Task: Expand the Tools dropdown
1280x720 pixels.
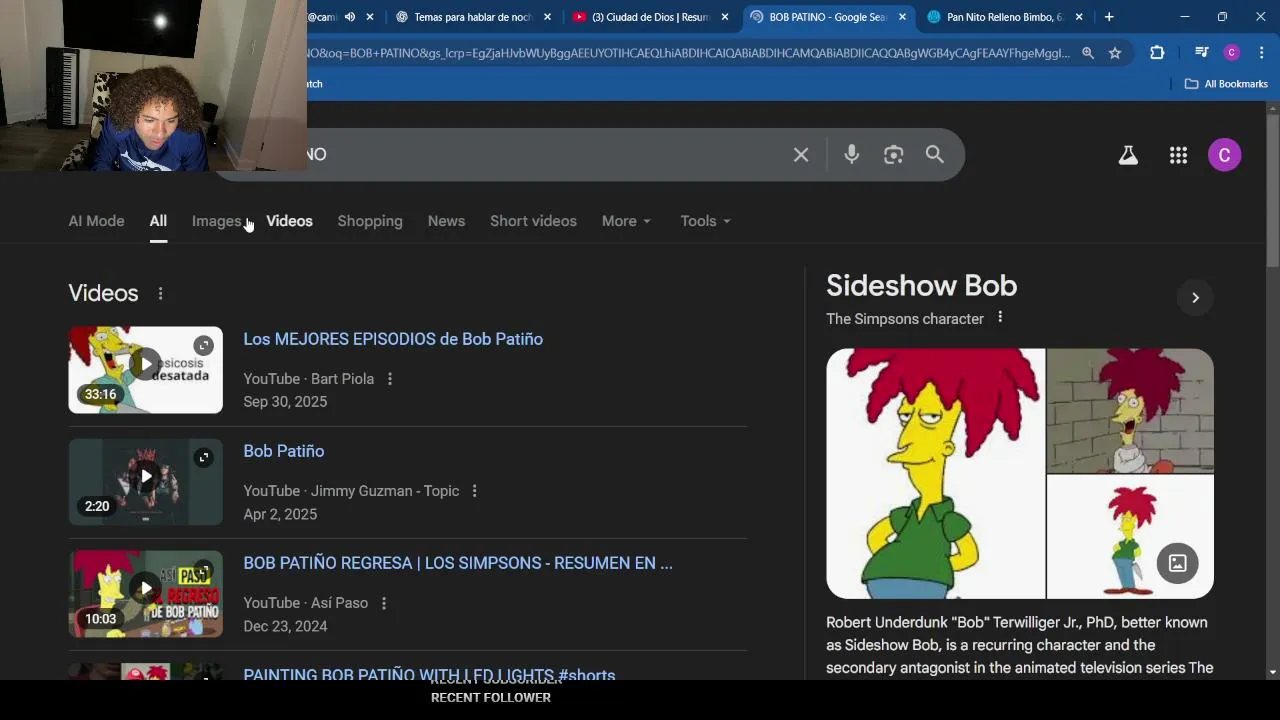Action: pos(705,221)
